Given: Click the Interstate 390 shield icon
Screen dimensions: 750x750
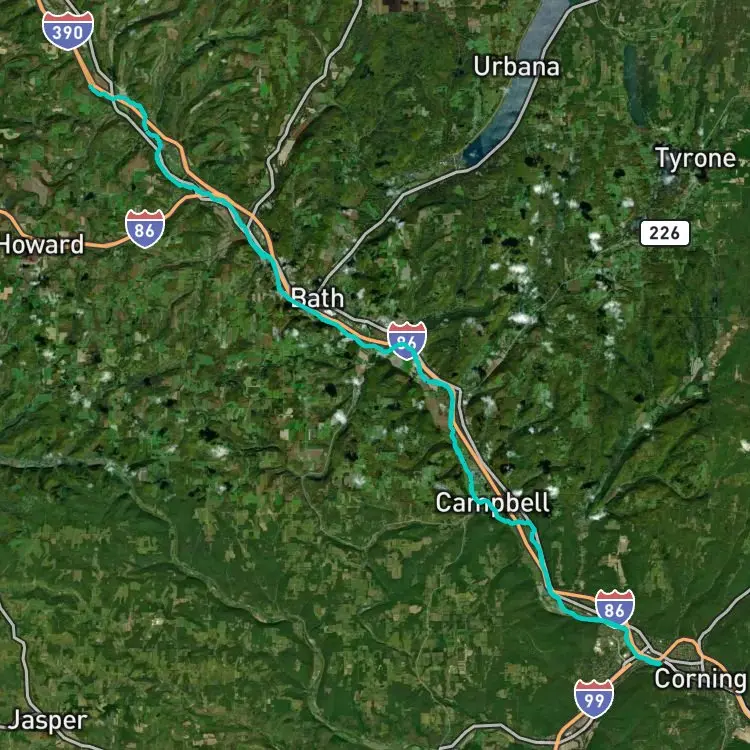Looking at the screenshot, I should [68, 31].
